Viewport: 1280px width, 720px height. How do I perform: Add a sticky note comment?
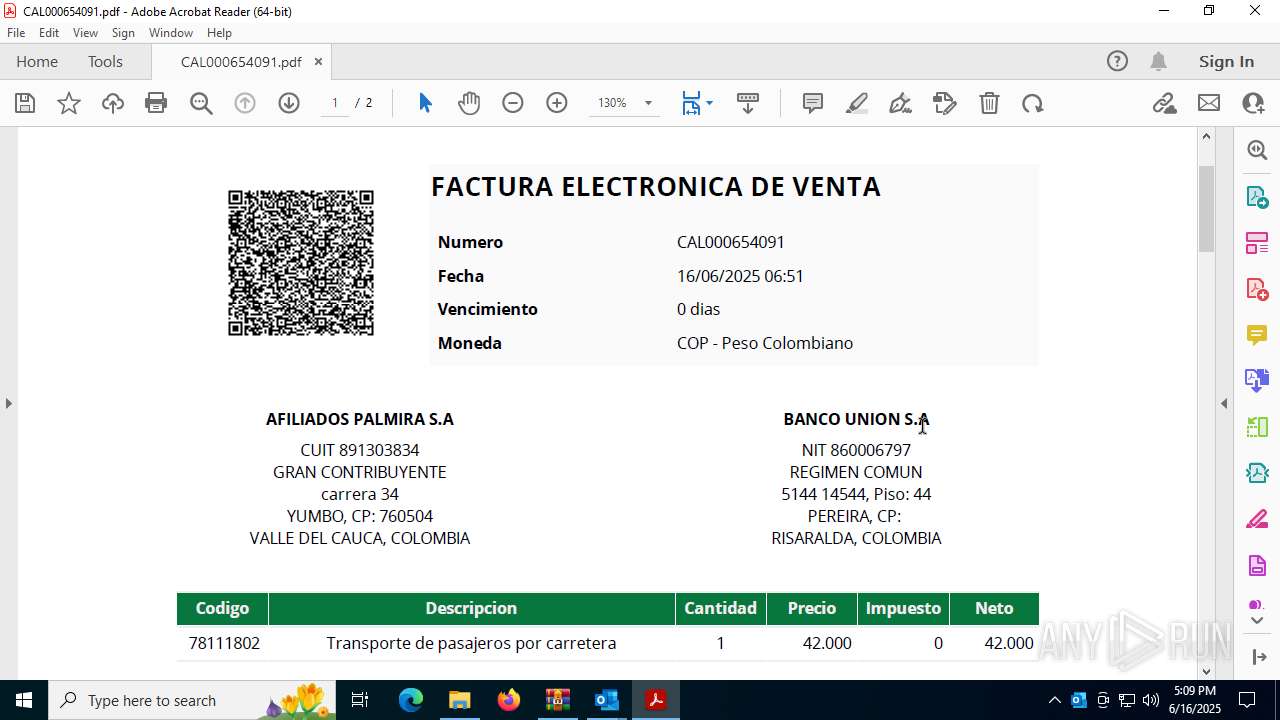[813, 103]
